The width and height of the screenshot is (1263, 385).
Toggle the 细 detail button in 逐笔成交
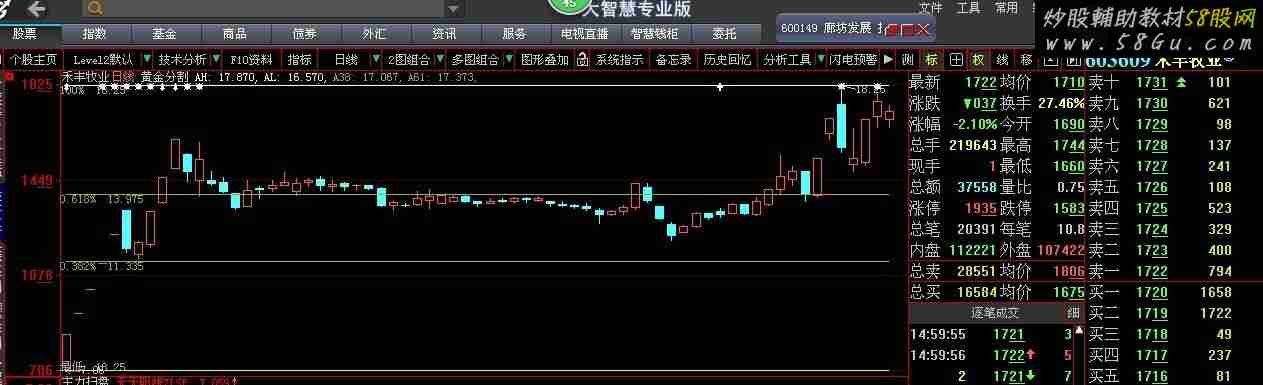[x=1073, y=313]
